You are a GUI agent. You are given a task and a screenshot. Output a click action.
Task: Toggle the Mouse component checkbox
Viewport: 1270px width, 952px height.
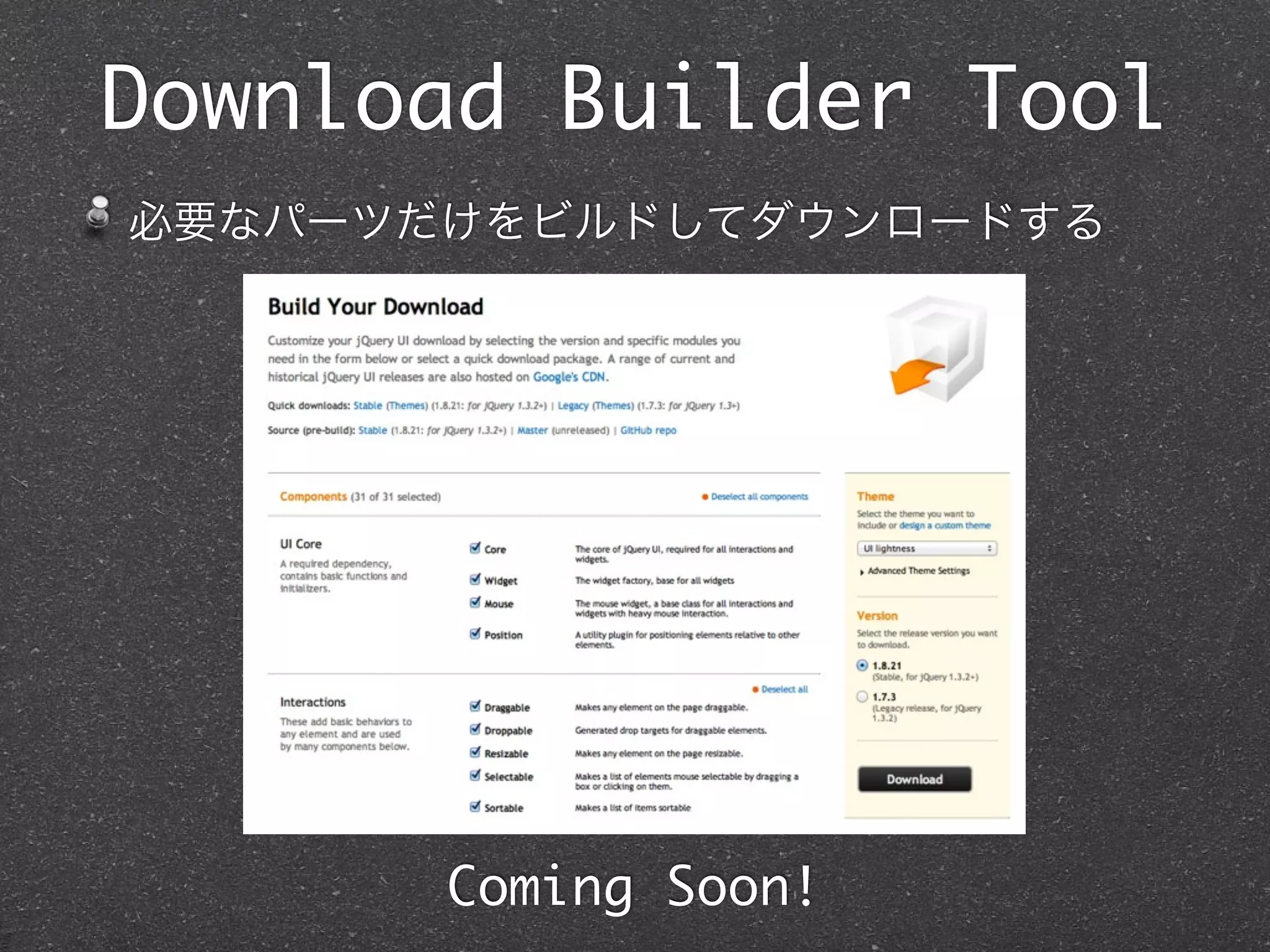pyautogui.click(x=475, y=602)
